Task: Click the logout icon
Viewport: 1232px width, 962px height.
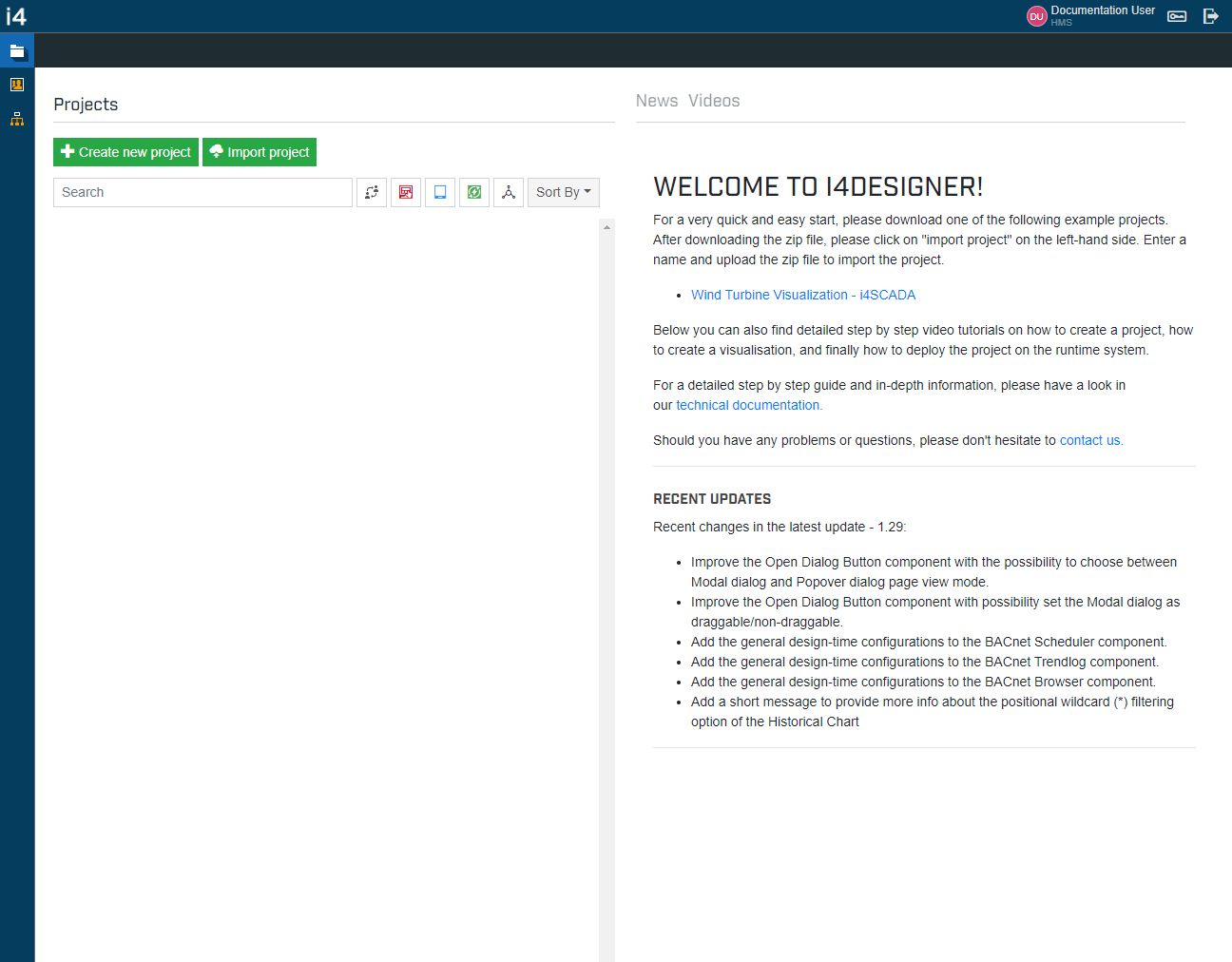Action: pos(1211,16)
